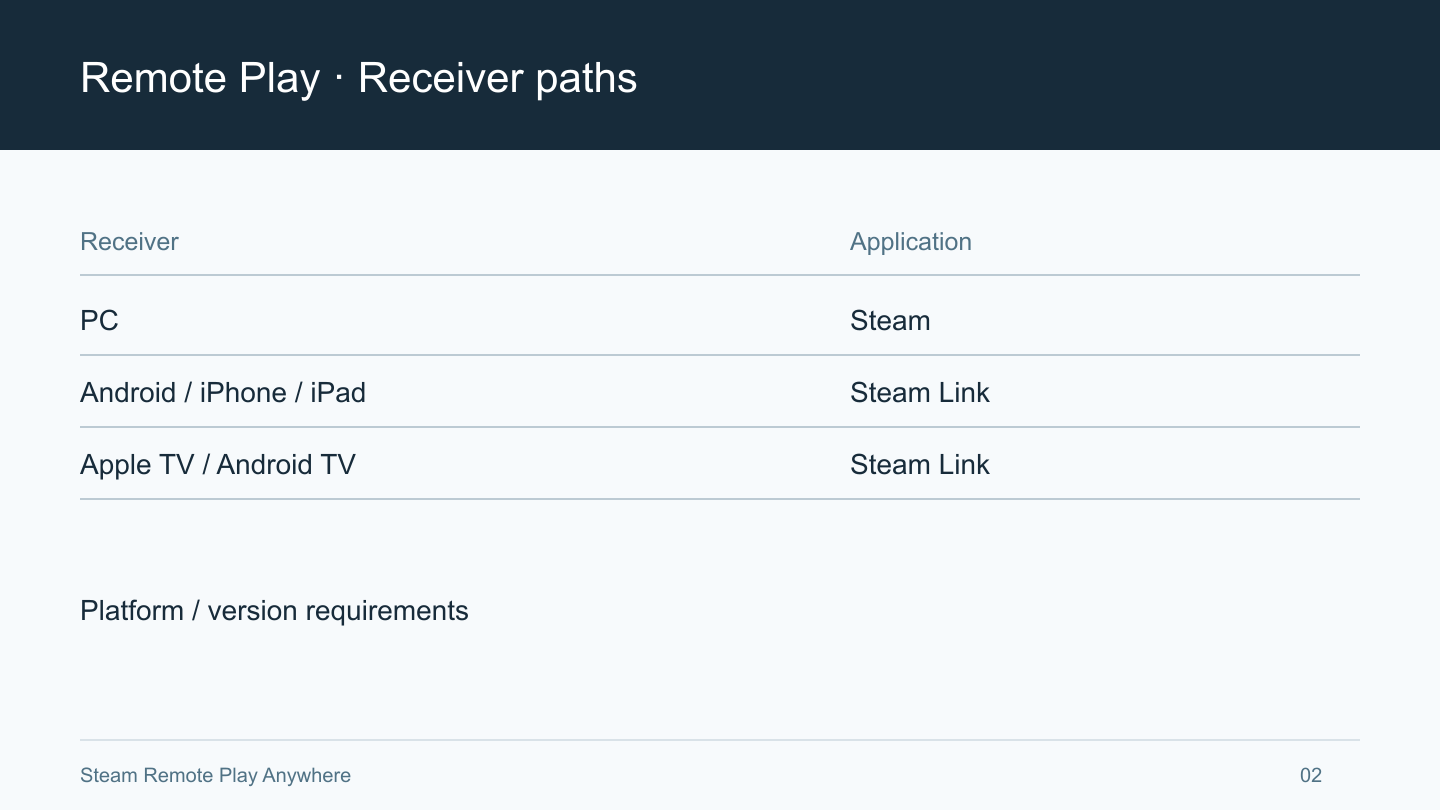The width and height of the screenshot is (1440, 810).
Task: Select the footer text "Steam Remote Play Anywhere"
Action: 215,775
